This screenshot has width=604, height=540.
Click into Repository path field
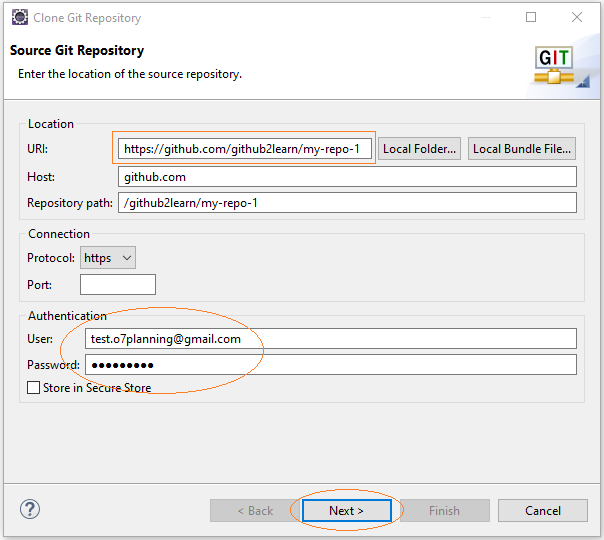click(347, 203)
